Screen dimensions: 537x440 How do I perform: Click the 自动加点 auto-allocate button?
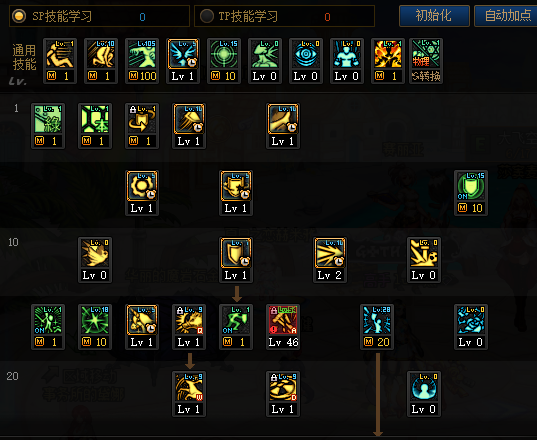(506, 16)
